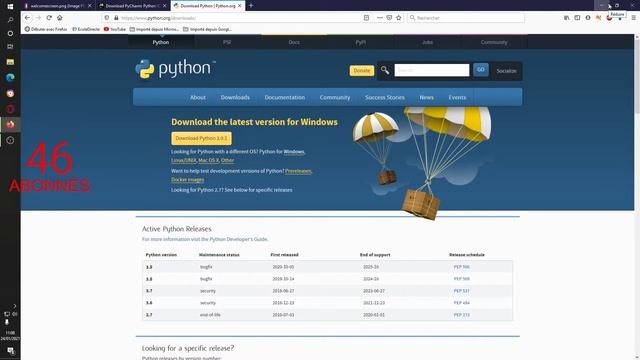
Task: Click the Python logo
Action: pyautogui.click(x=175, y=69)
